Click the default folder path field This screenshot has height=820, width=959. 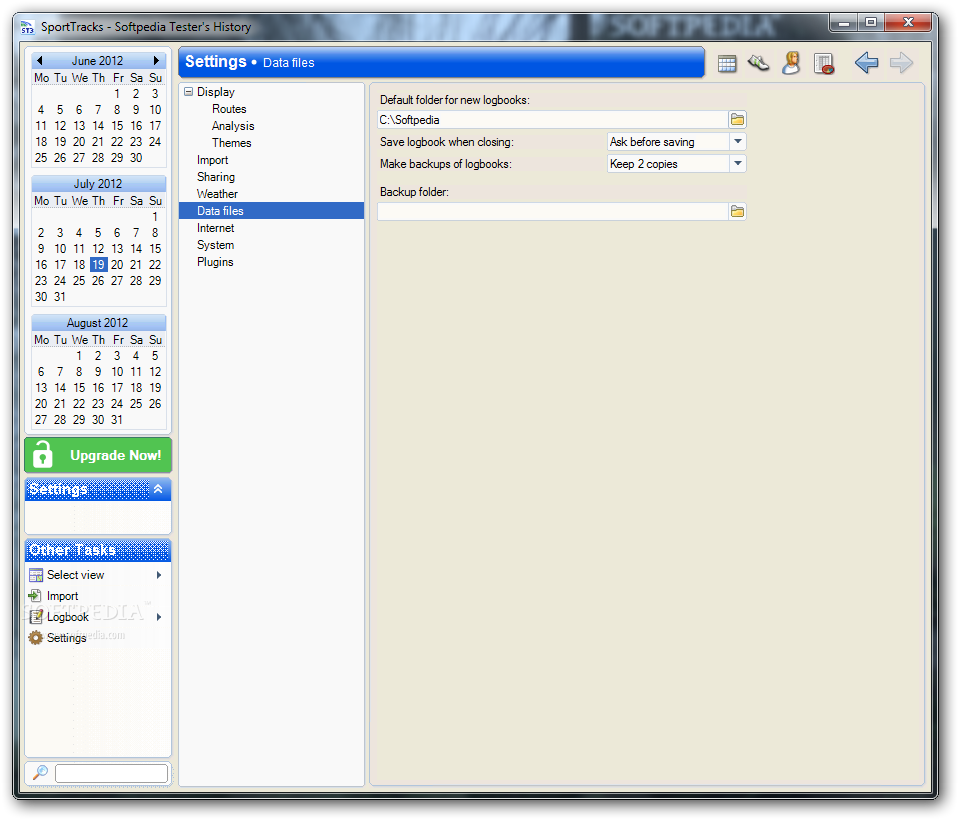coord(553,120)
